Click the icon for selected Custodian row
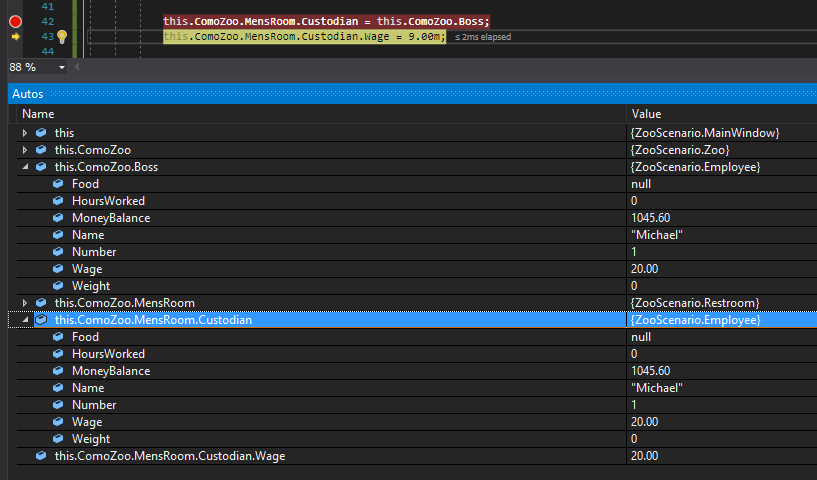Screen dimensions: 817x480 pos(41,320)
